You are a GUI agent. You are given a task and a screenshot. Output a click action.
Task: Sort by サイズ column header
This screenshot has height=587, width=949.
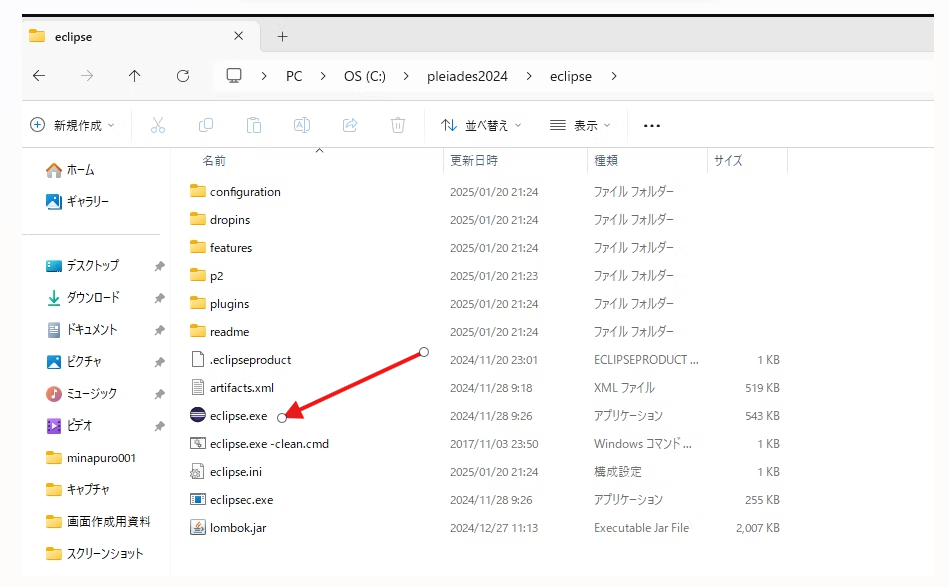click(728, 160)
